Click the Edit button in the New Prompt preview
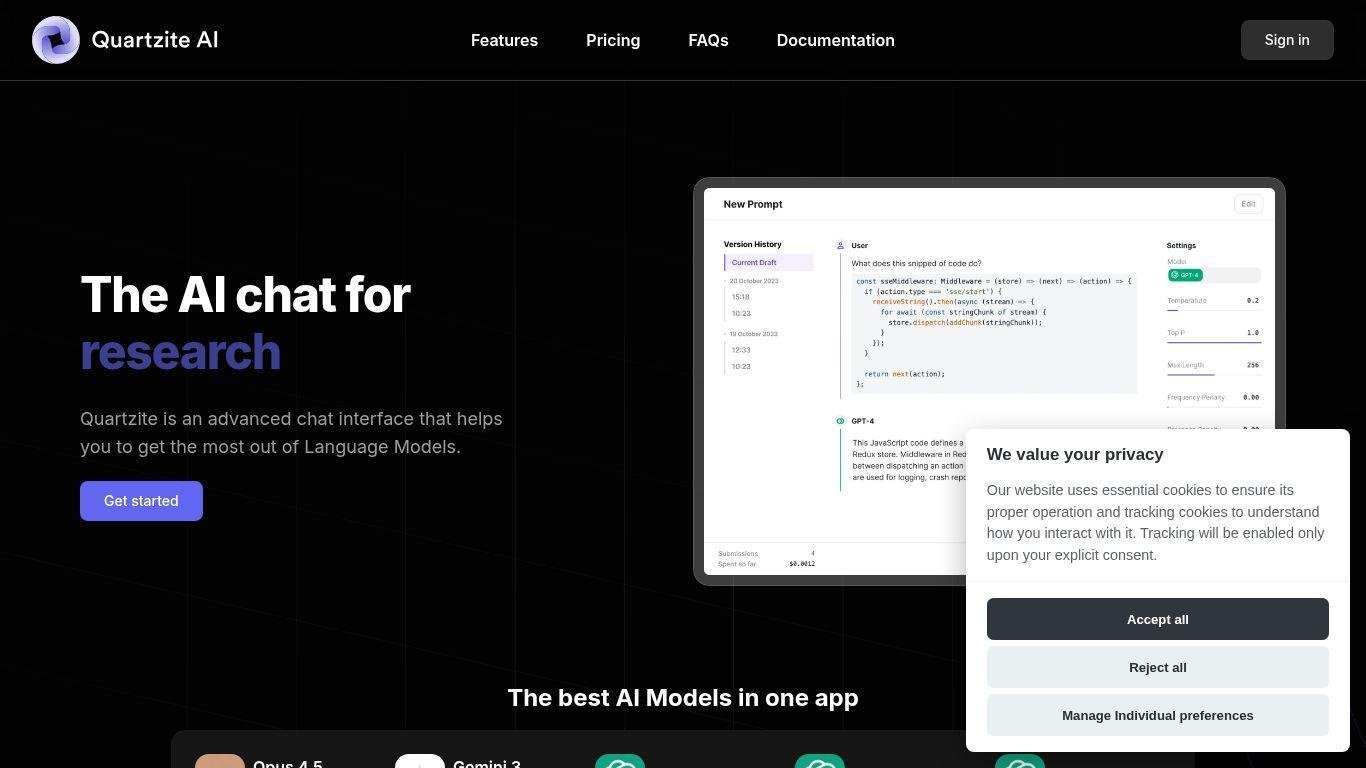The image size is (1366, 768). pos(1248,204)
